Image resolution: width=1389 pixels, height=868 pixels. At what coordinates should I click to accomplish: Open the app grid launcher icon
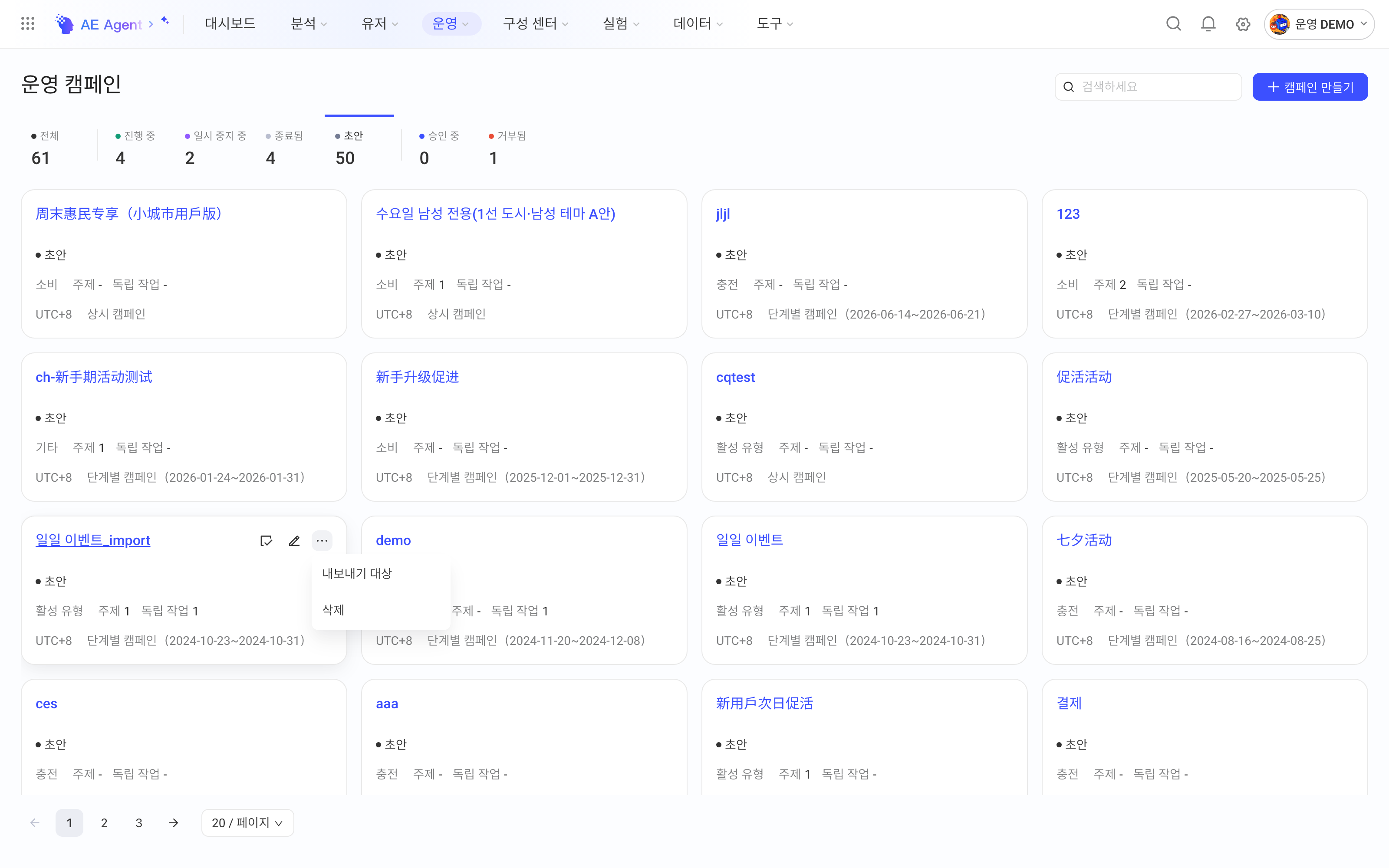pos(27,23)
